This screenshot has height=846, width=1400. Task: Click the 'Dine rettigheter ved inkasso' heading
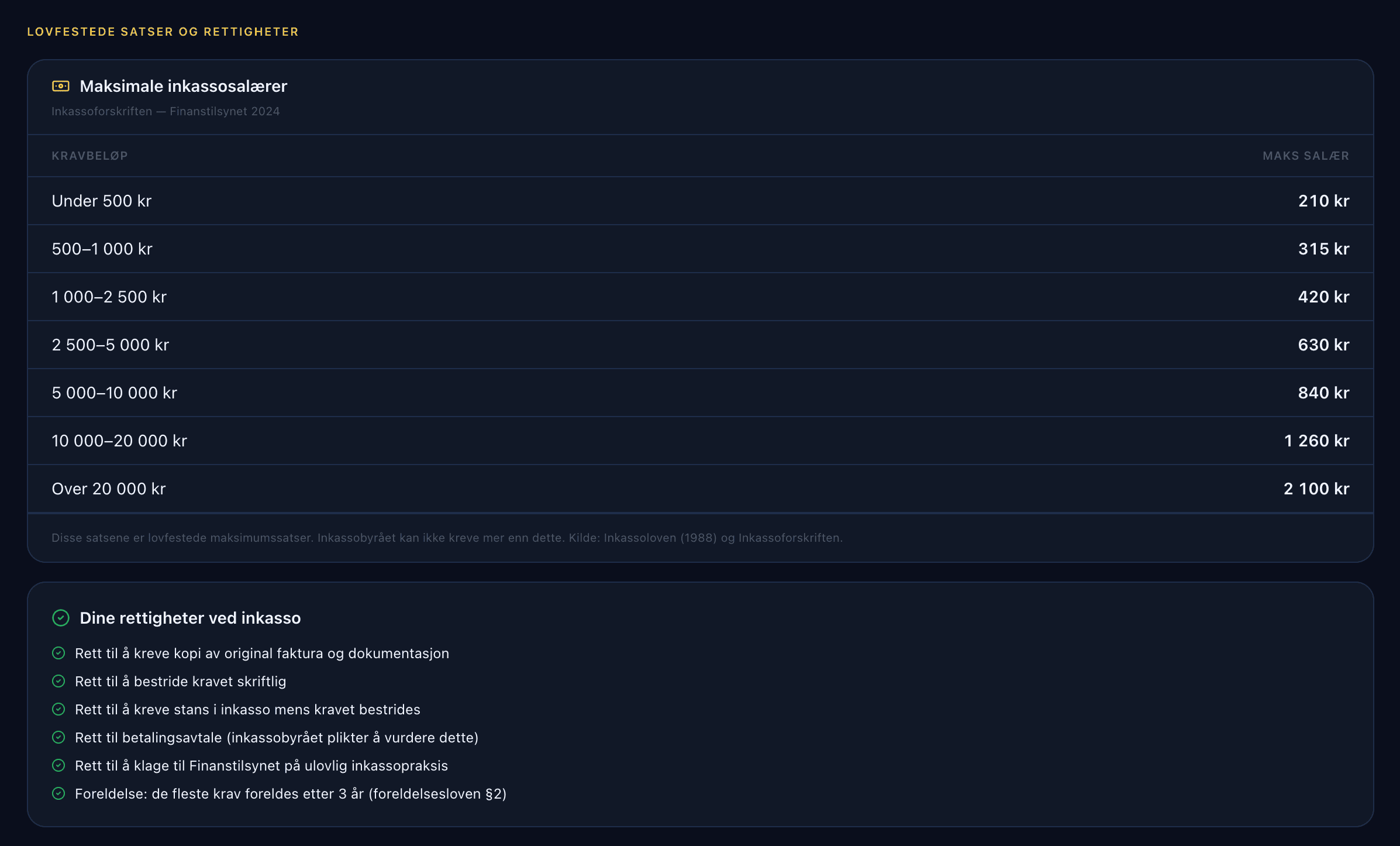click(x=190, y=618)
